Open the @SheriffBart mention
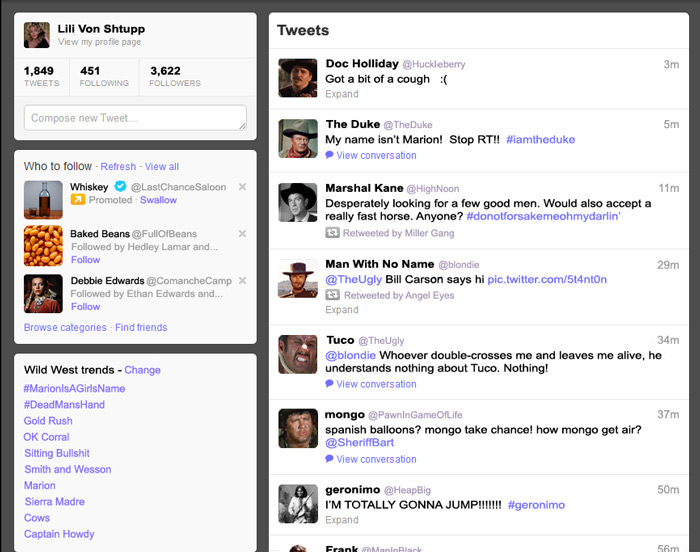The height and width of the screenshot is (552, 700). pos(359,442)
